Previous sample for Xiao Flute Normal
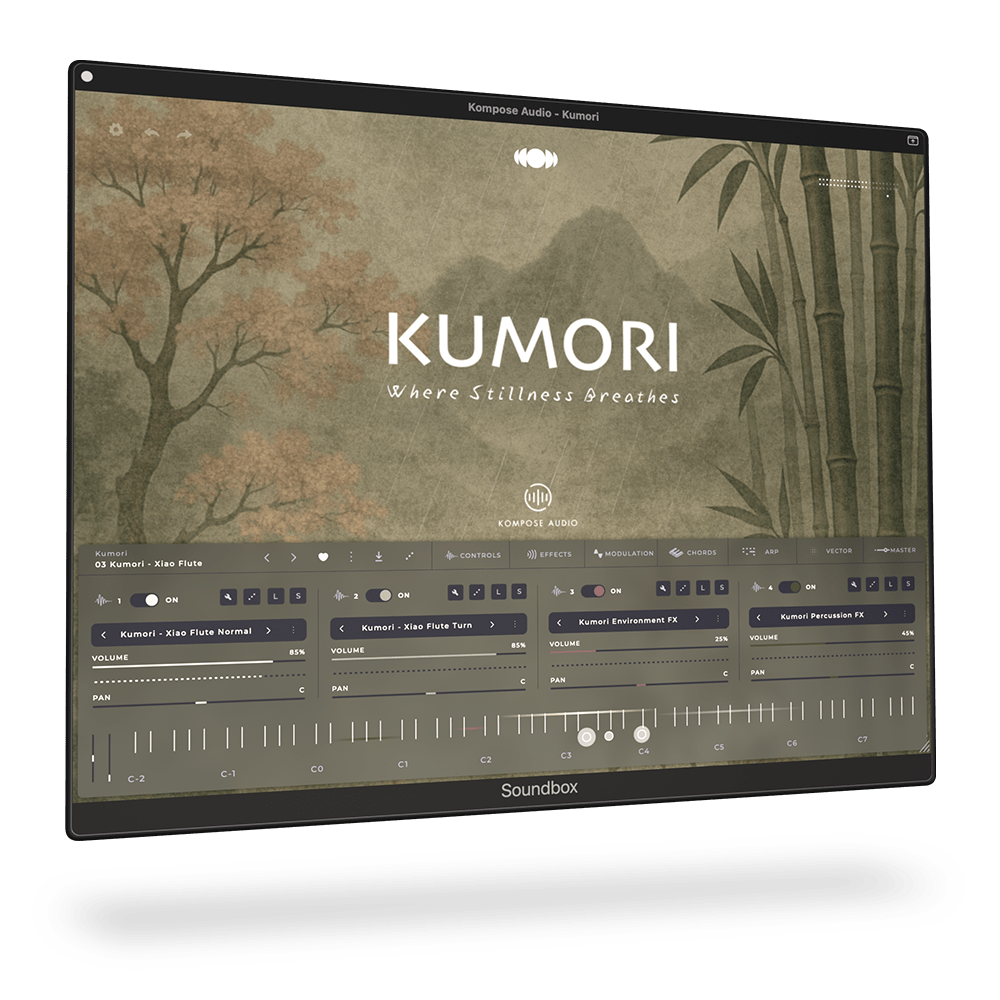 tap(104, 635)
